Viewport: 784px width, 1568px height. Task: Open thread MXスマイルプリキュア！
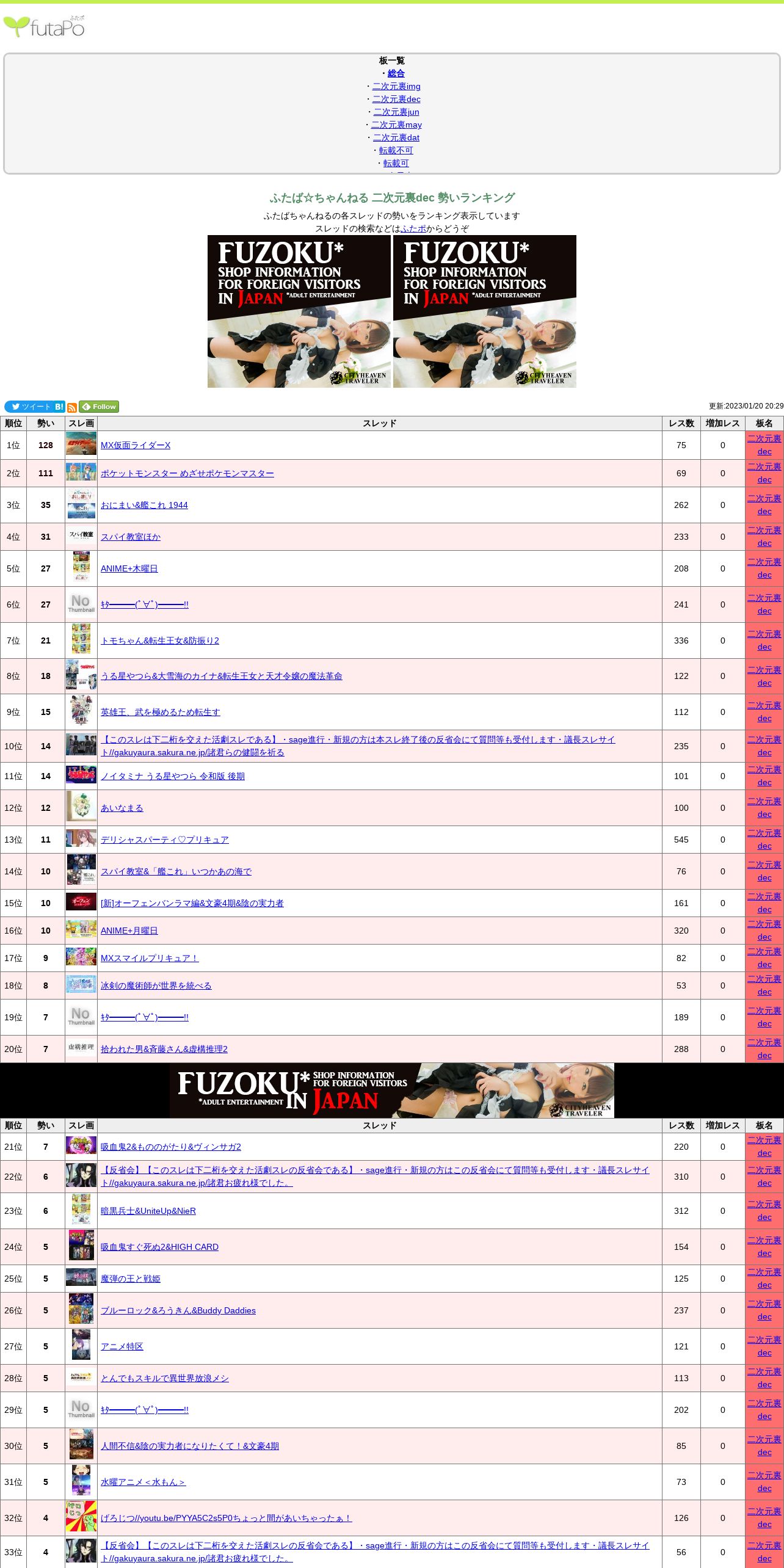(x=150, y=958)
